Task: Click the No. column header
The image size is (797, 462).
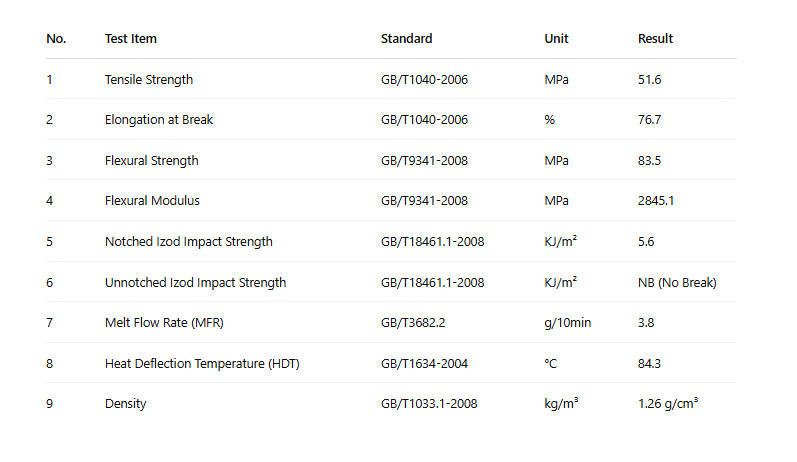Action: [56, 39]
